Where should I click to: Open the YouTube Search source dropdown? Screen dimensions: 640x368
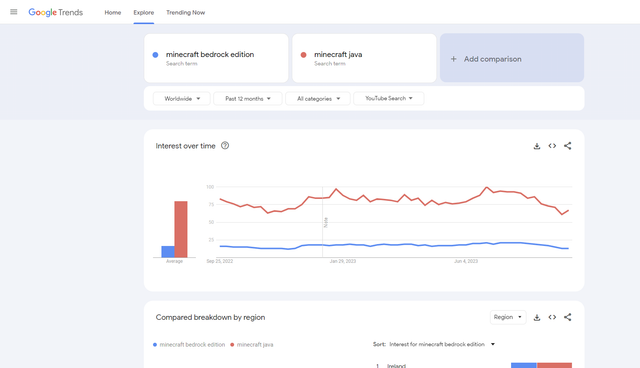(389, 98)
